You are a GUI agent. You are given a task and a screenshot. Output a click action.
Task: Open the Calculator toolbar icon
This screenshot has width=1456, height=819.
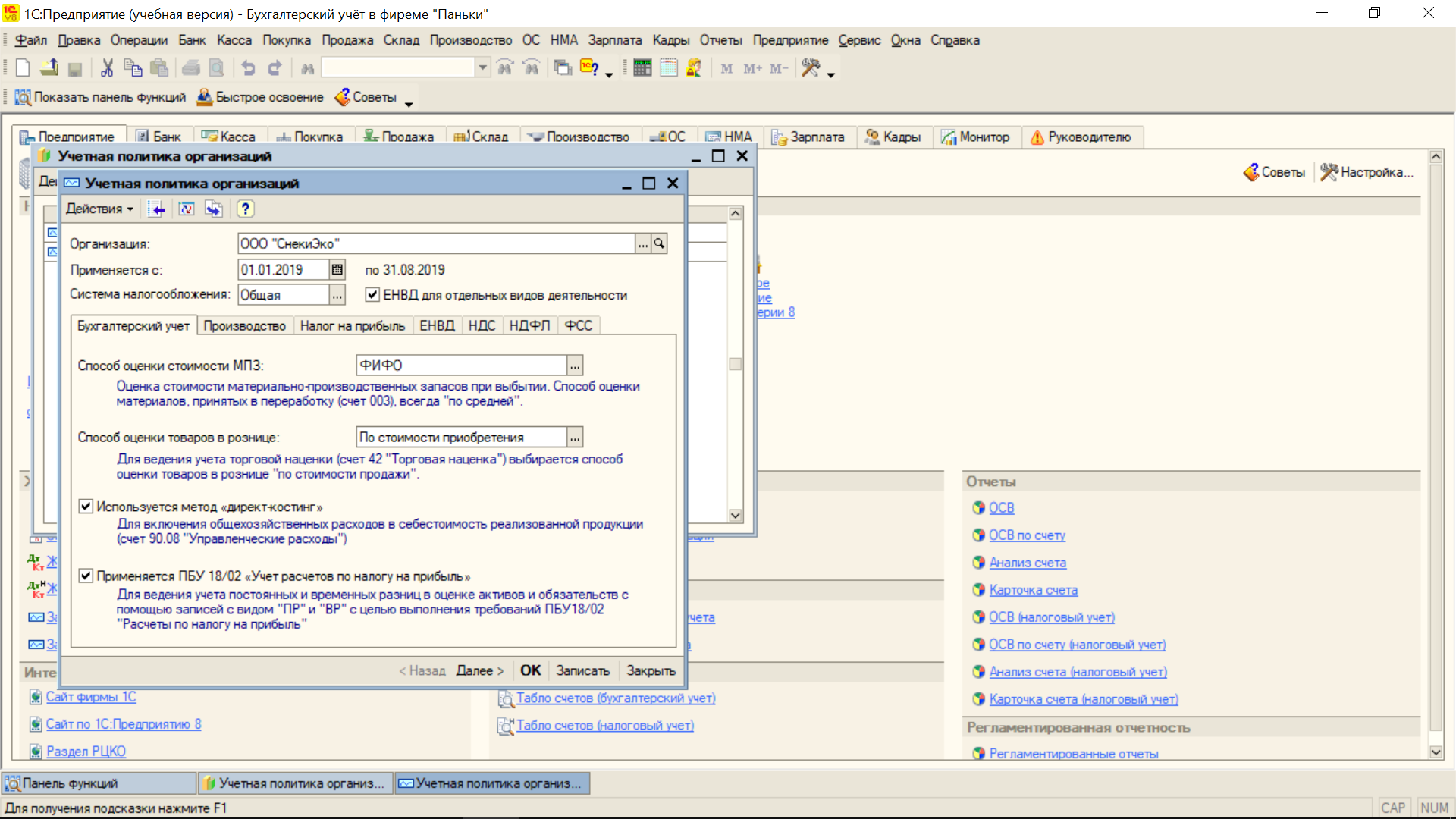point(642,68)
